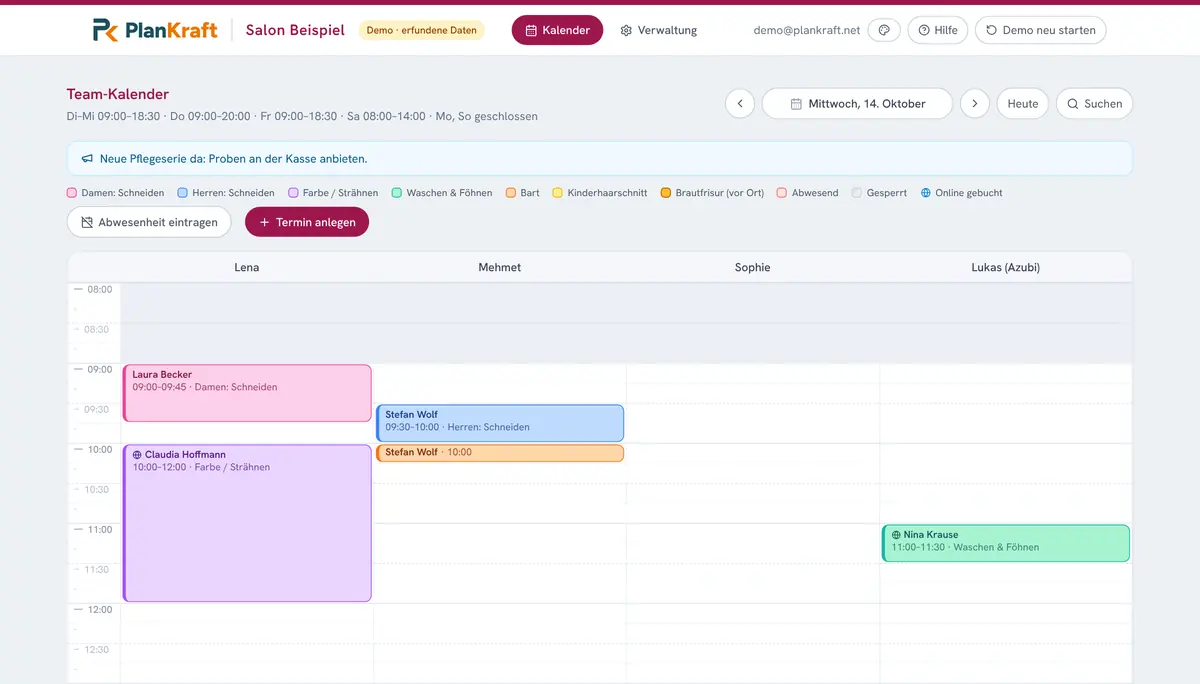
Task: Click Abwesenheit eintragen button
Action: click(149, 222)
